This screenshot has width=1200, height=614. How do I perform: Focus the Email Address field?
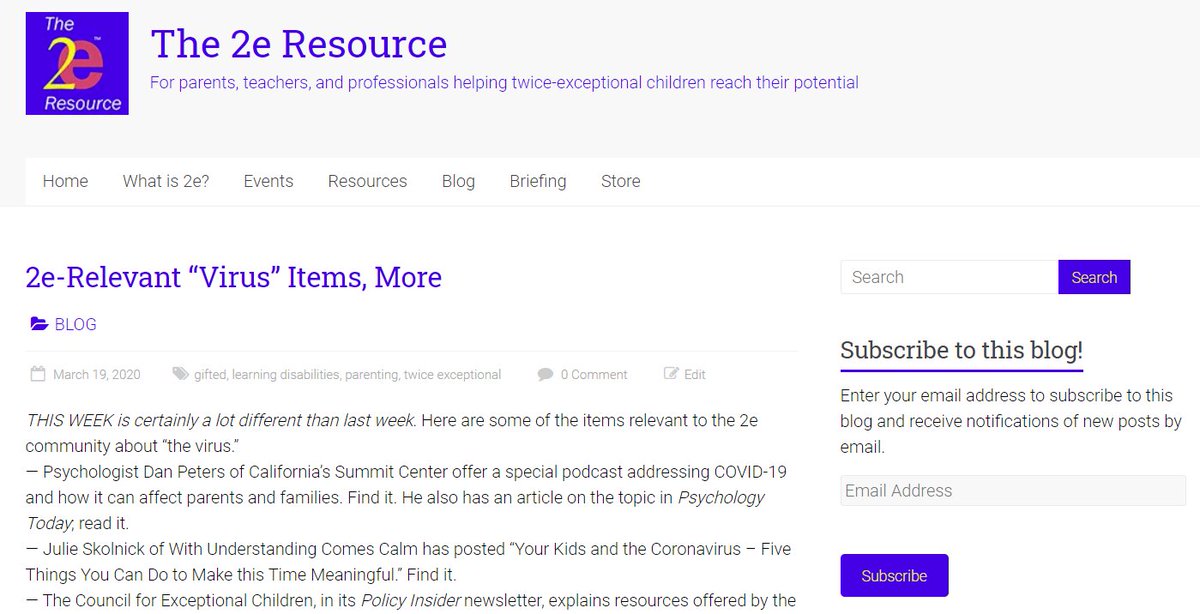1013,491
